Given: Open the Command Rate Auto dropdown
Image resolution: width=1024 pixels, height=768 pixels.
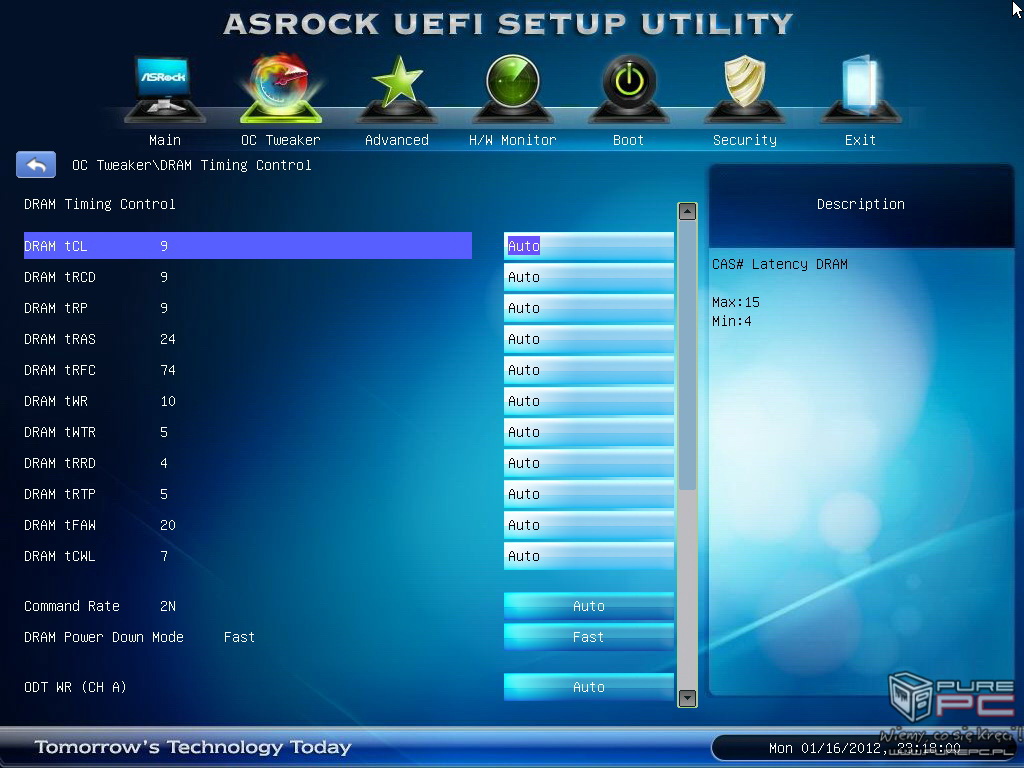Looking at the screenshot, I should (x=588, y=606).
